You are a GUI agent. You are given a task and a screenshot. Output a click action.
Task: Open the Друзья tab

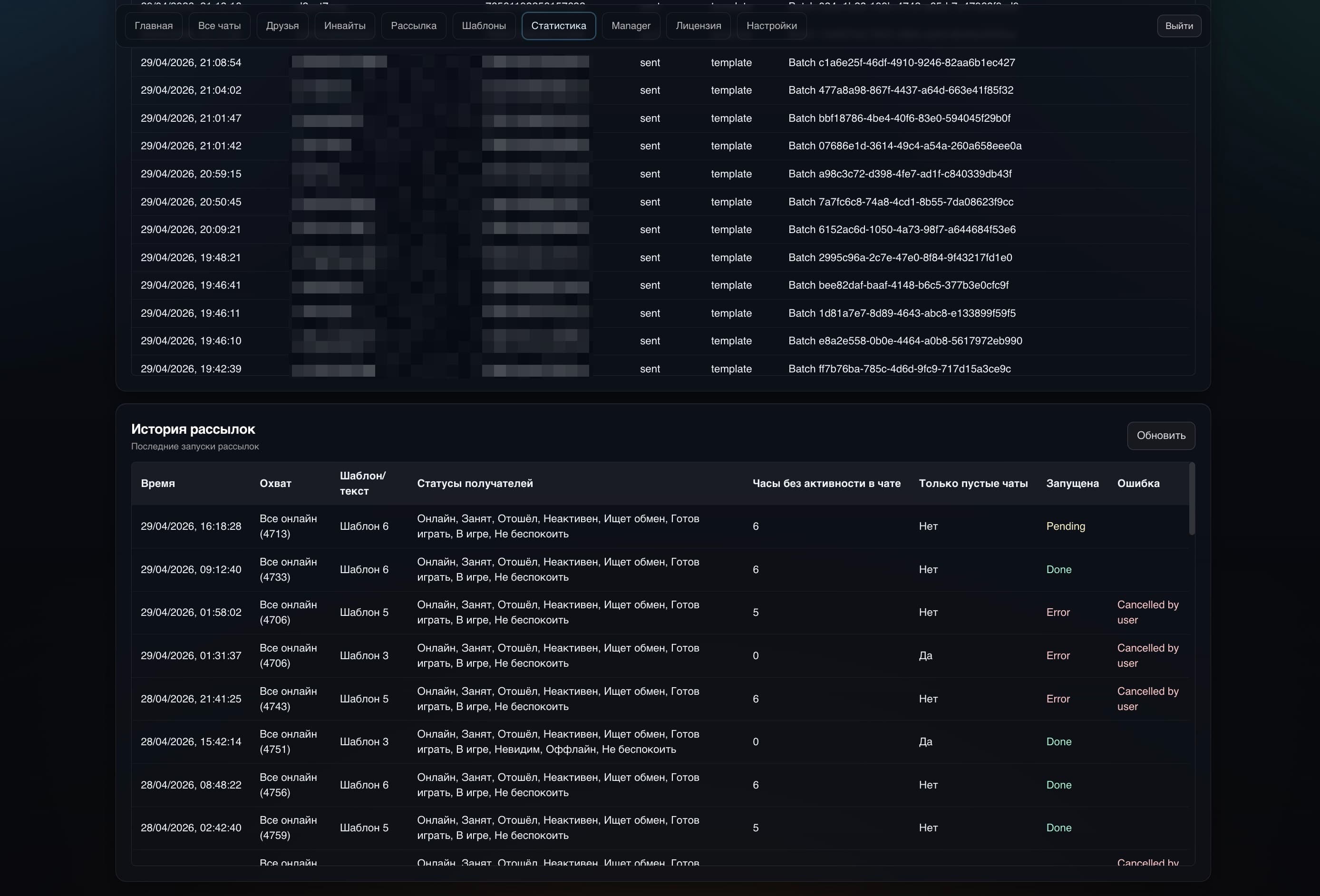[282, 26]
